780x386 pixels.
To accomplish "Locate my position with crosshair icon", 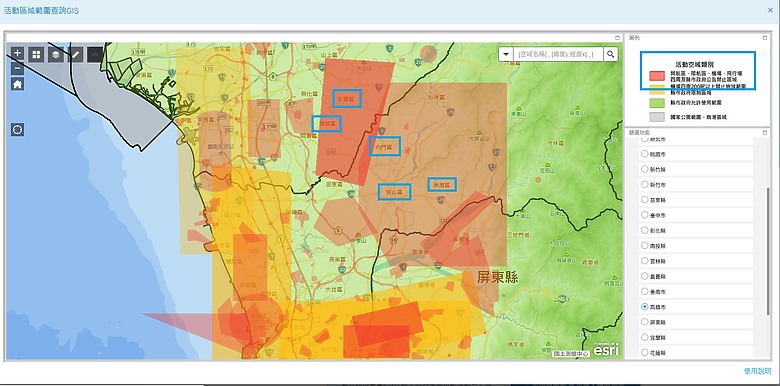I will tap(17, 130).
